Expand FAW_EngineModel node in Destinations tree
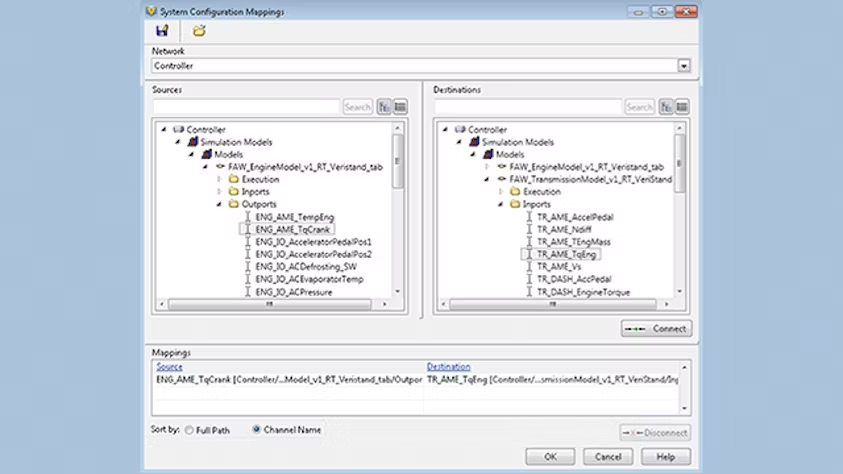This screenshot has width=843, height=474. 487,167
